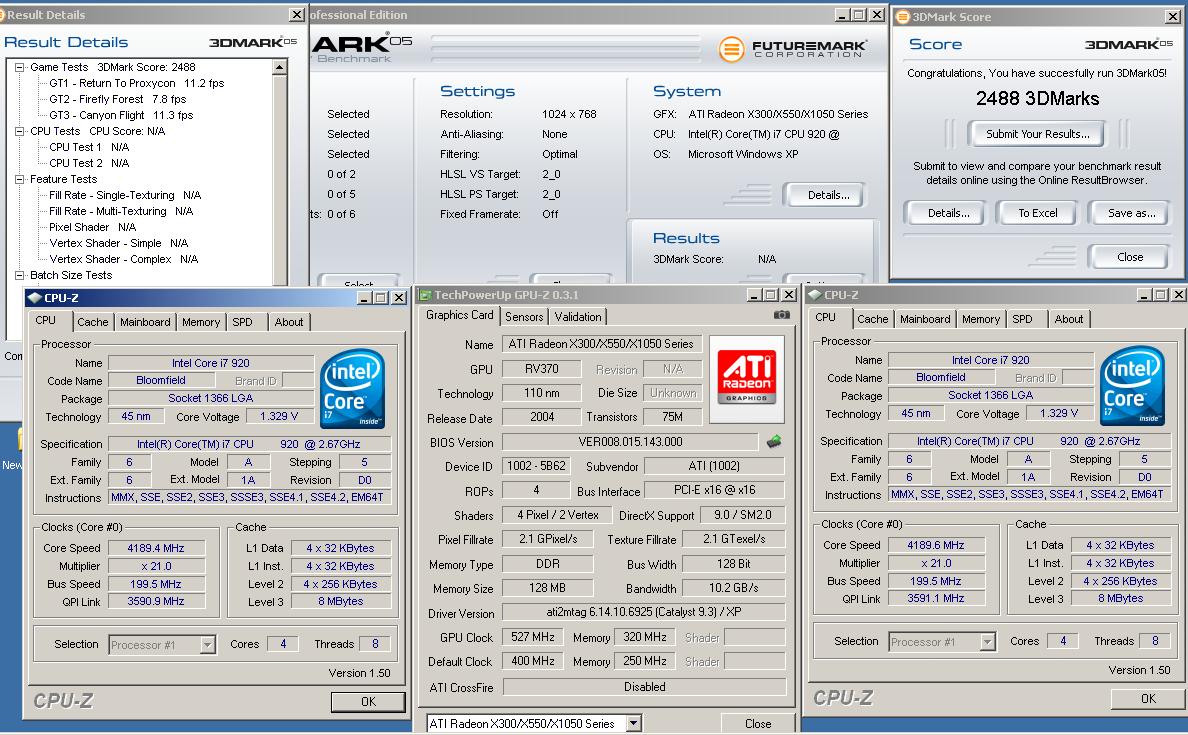The width and height of the screenshot is (1188, 735).
Task: Click the 3DMark Score window title icon
Action: (x=902, y=17)
